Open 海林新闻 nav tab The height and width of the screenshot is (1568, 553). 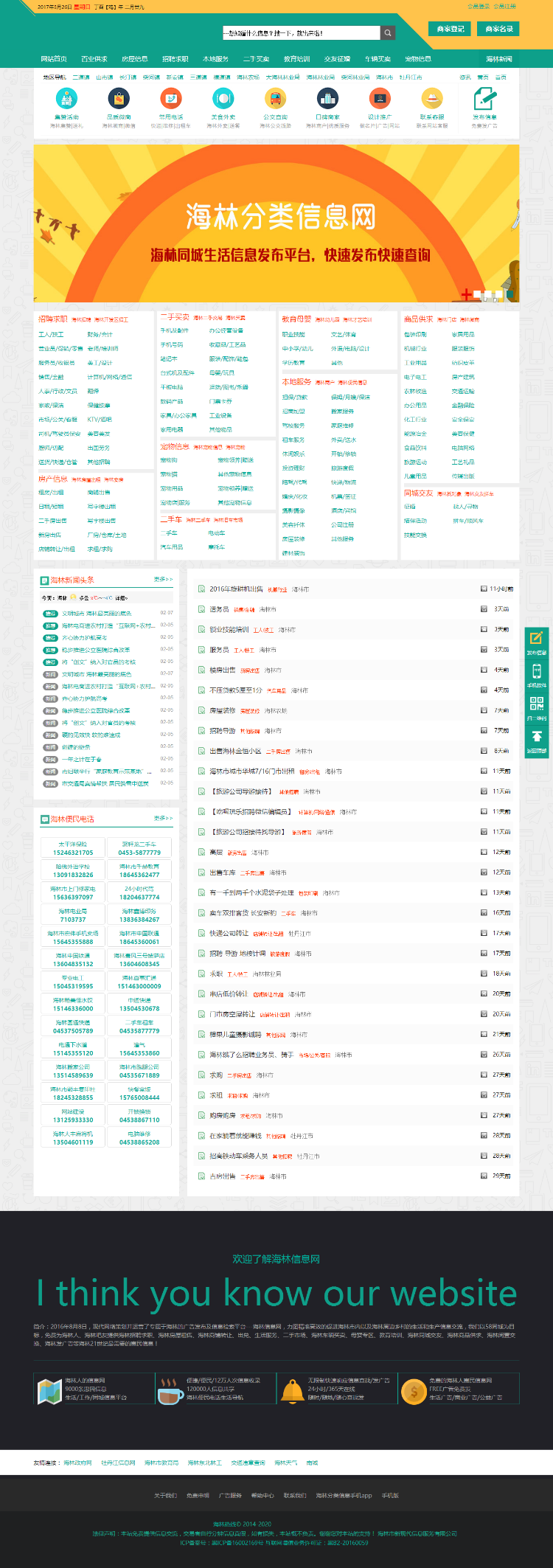pyautogui.click(x=499, y=59)
